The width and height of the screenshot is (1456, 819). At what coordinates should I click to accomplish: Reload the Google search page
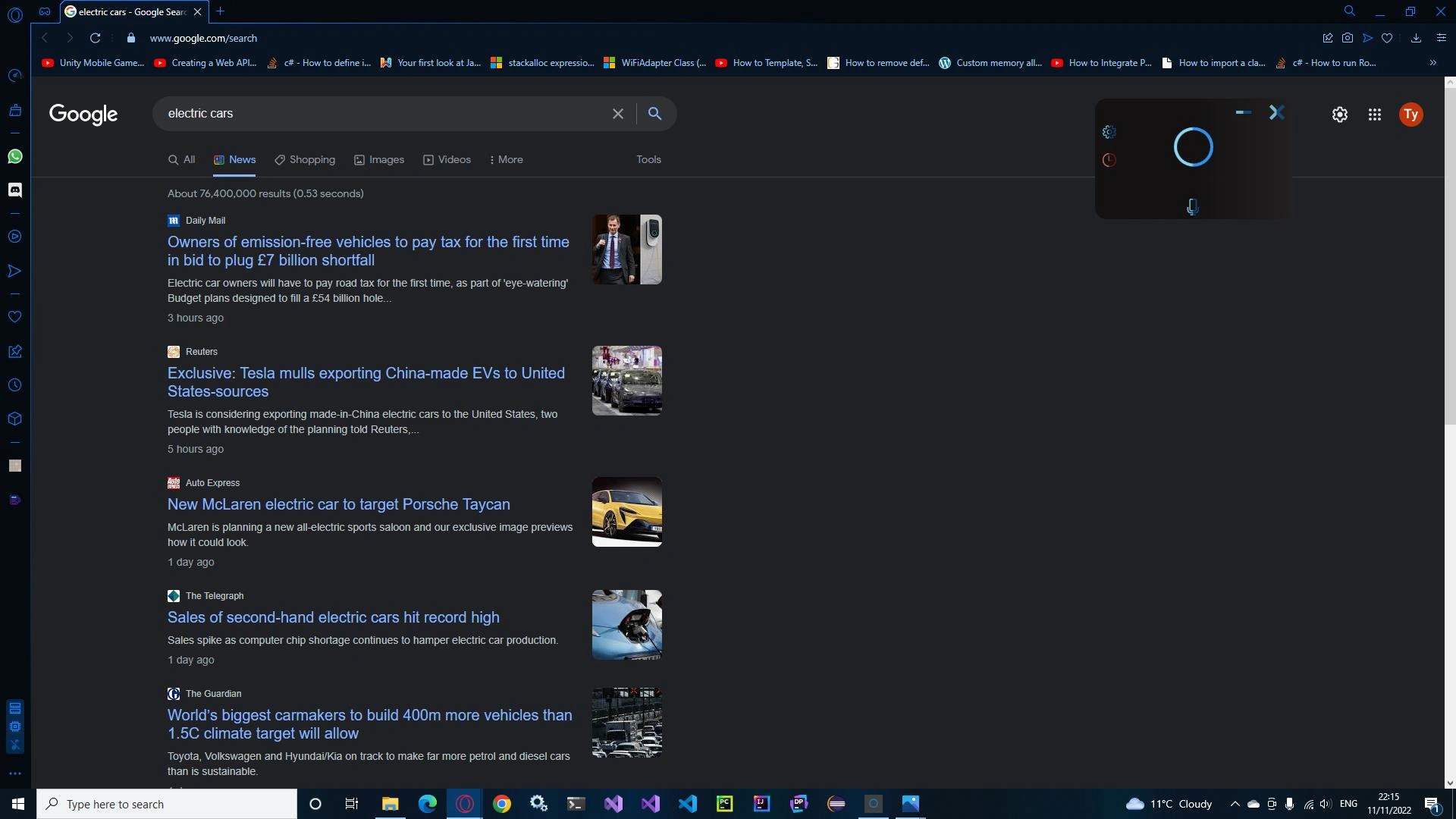[x=95, y=38]
